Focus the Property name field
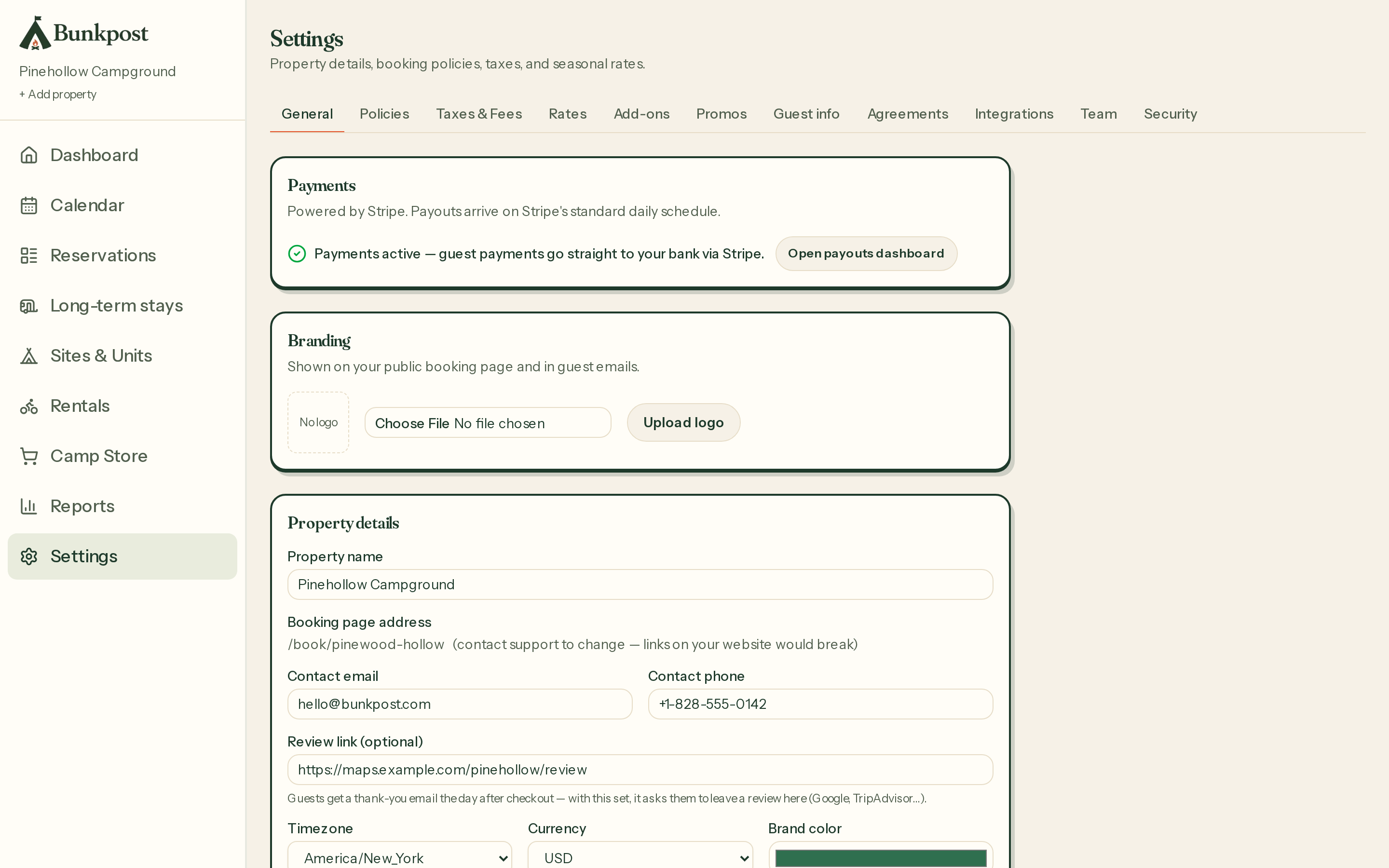This screenshot has height=868, width=1389. (640, 584)
